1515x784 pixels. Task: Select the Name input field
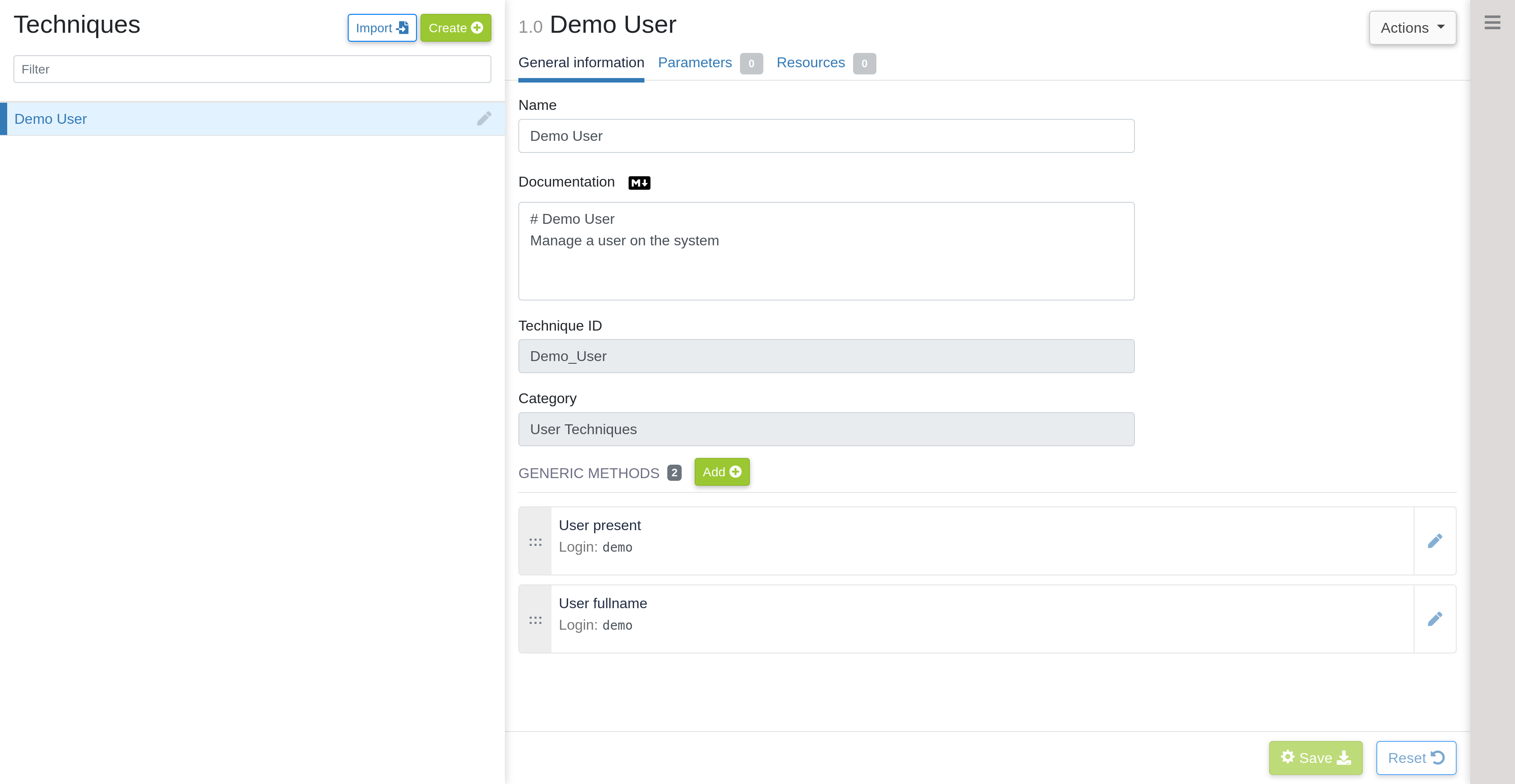coord(826,135)
